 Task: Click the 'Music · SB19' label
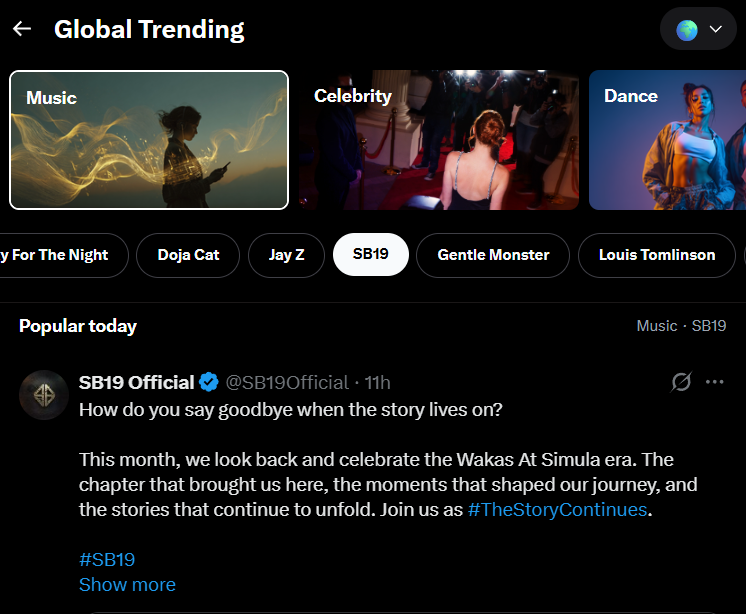tap(681, 326)
